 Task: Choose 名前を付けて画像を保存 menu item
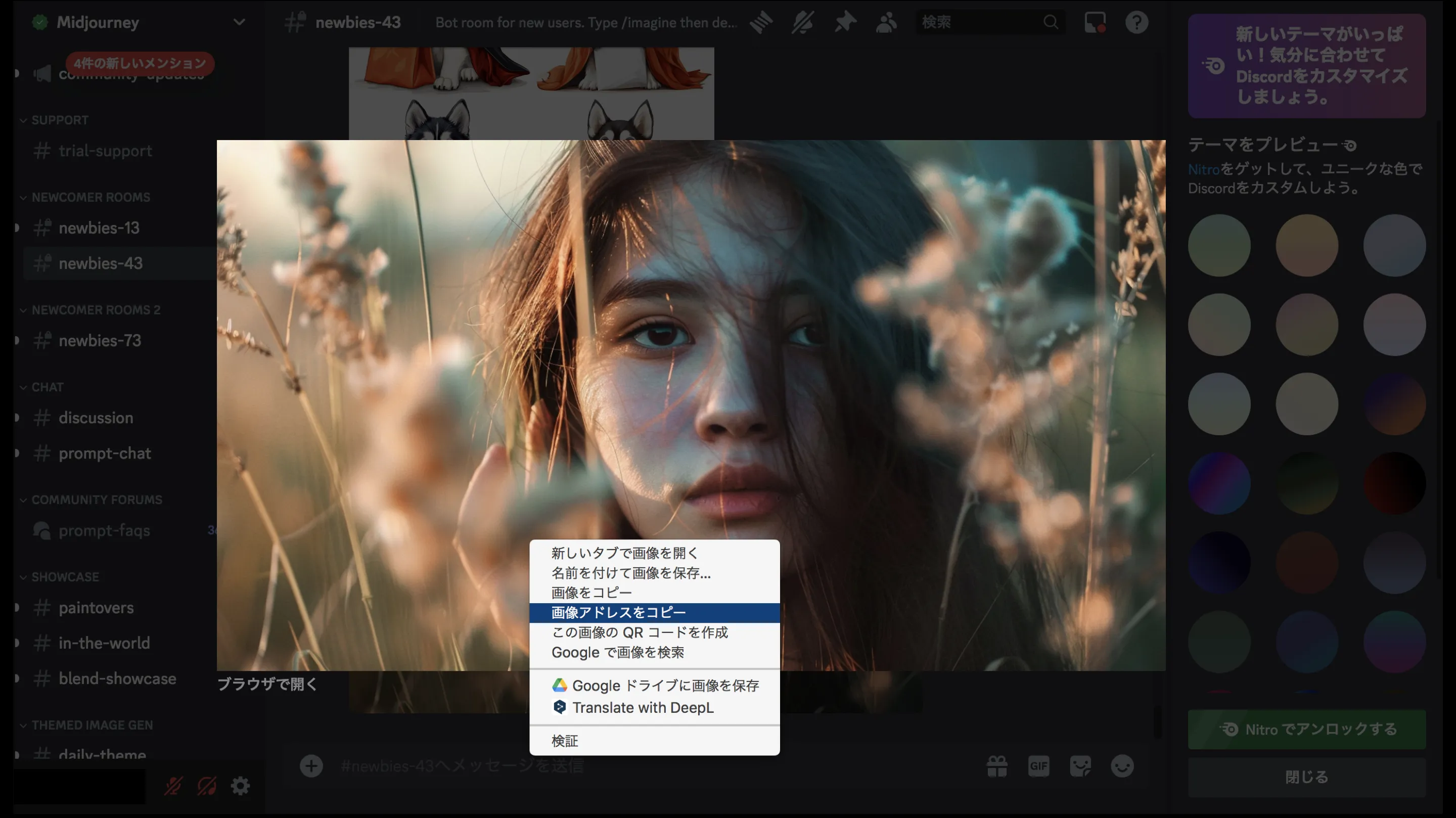pos(655,573)
